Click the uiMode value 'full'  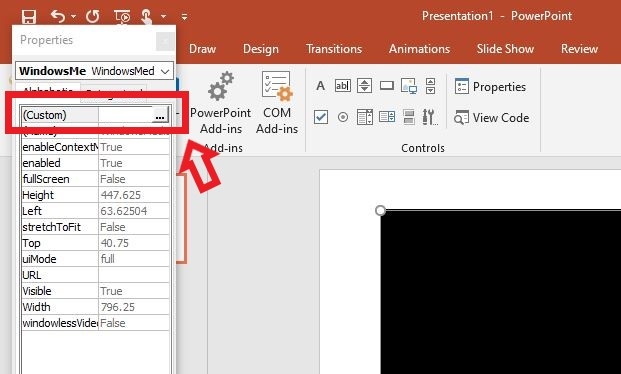[134, 259]
